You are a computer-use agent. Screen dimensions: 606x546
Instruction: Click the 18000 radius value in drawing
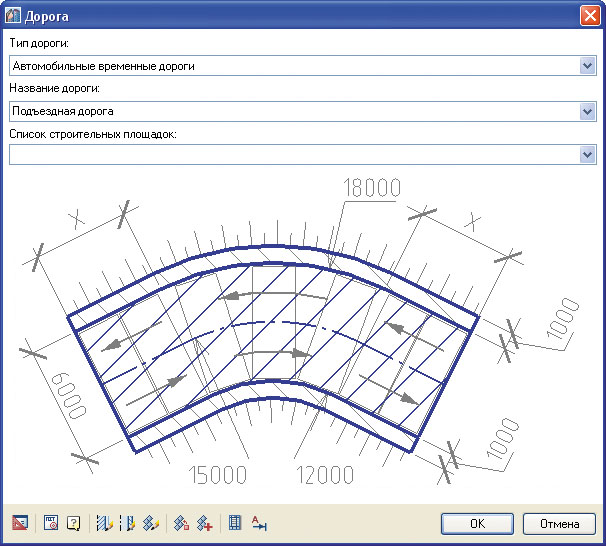pos(372,188)
